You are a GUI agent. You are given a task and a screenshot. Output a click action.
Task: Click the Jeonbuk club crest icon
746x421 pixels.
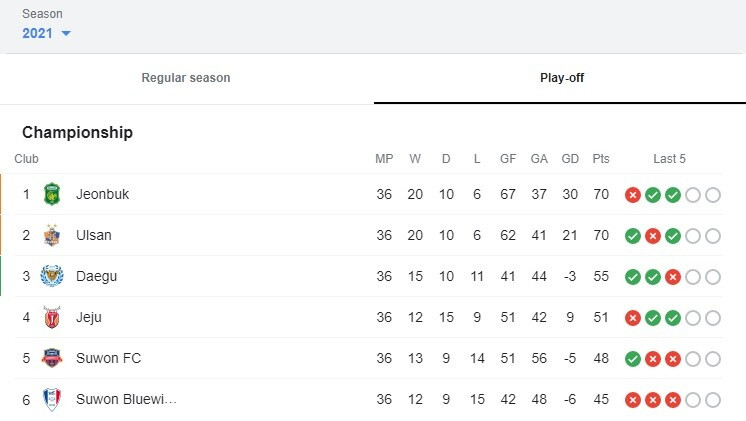pyautogui.click(x=52, y=194)
